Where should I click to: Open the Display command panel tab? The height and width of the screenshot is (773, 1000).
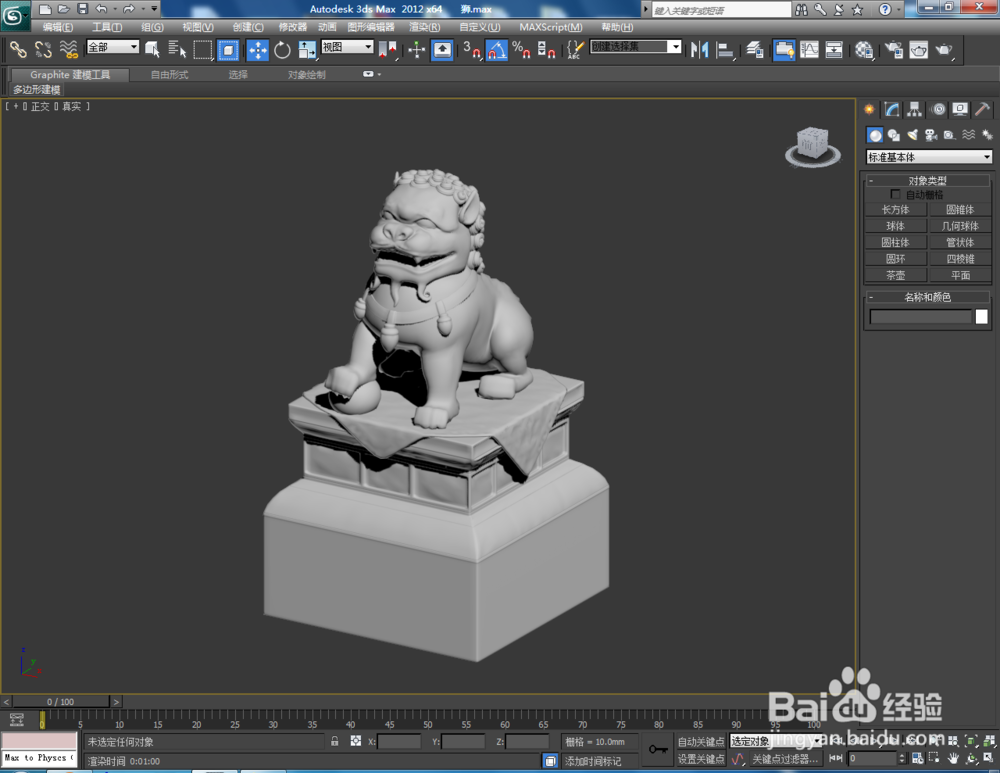pos(960,109)
